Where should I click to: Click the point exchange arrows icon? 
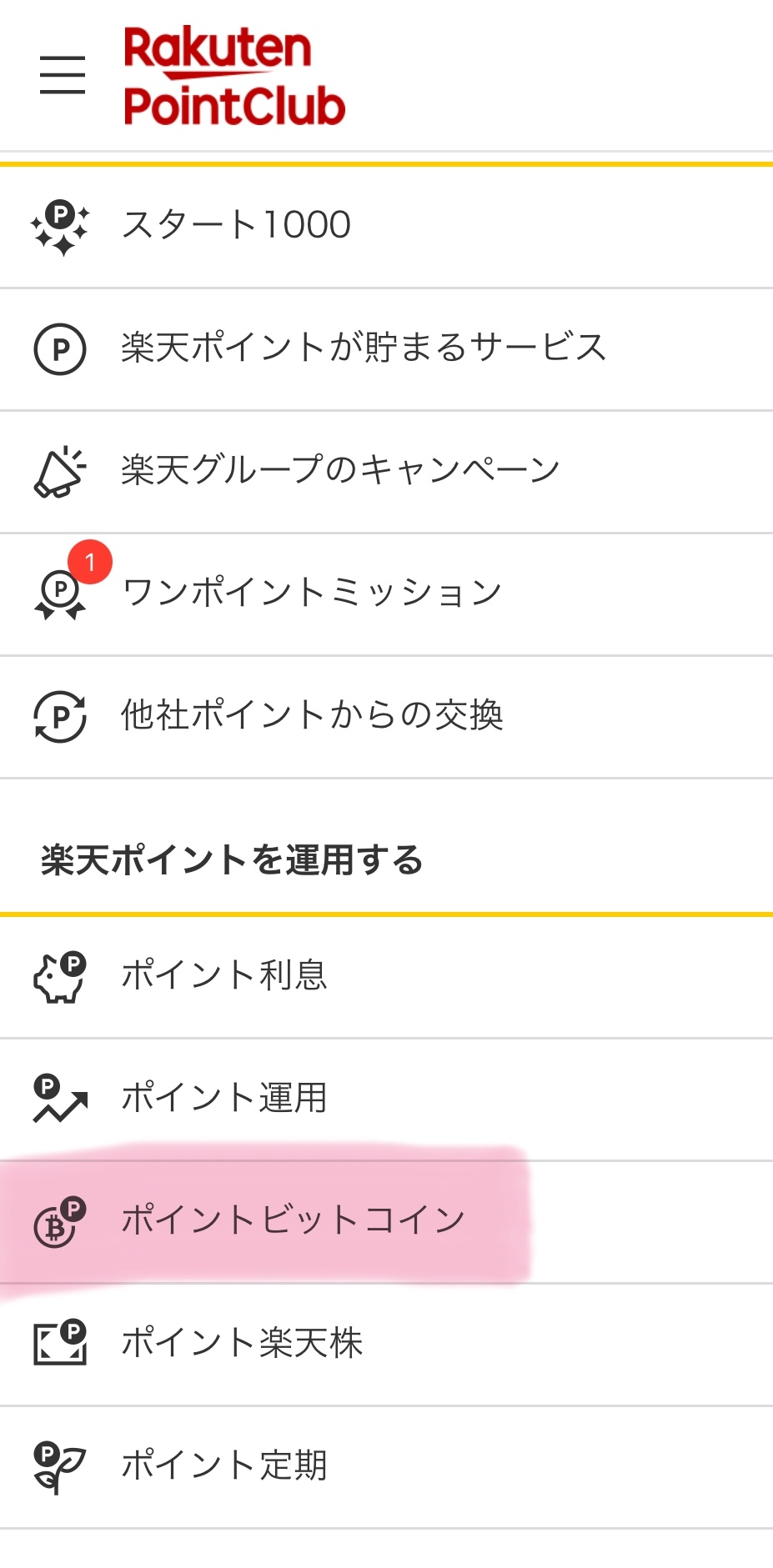(60, 716)
